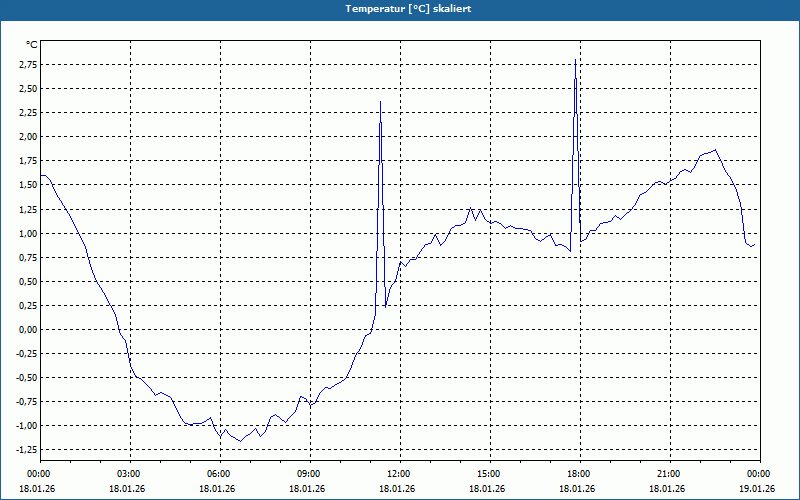Click the 15:00 time axis label
The height and width of the screenshot is (500, 800).
[x=490, y=474]
